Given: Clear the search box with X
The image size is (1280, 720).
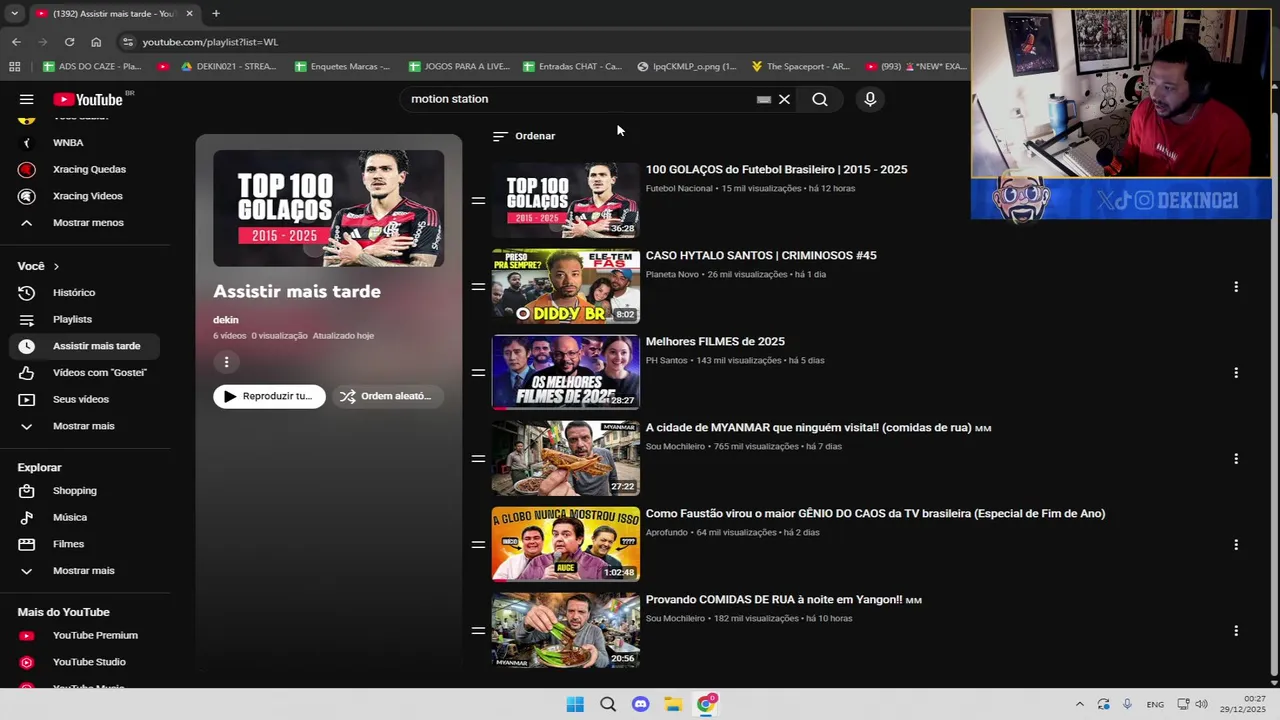Looking at the screenshot, I should (x=784, y=99).
